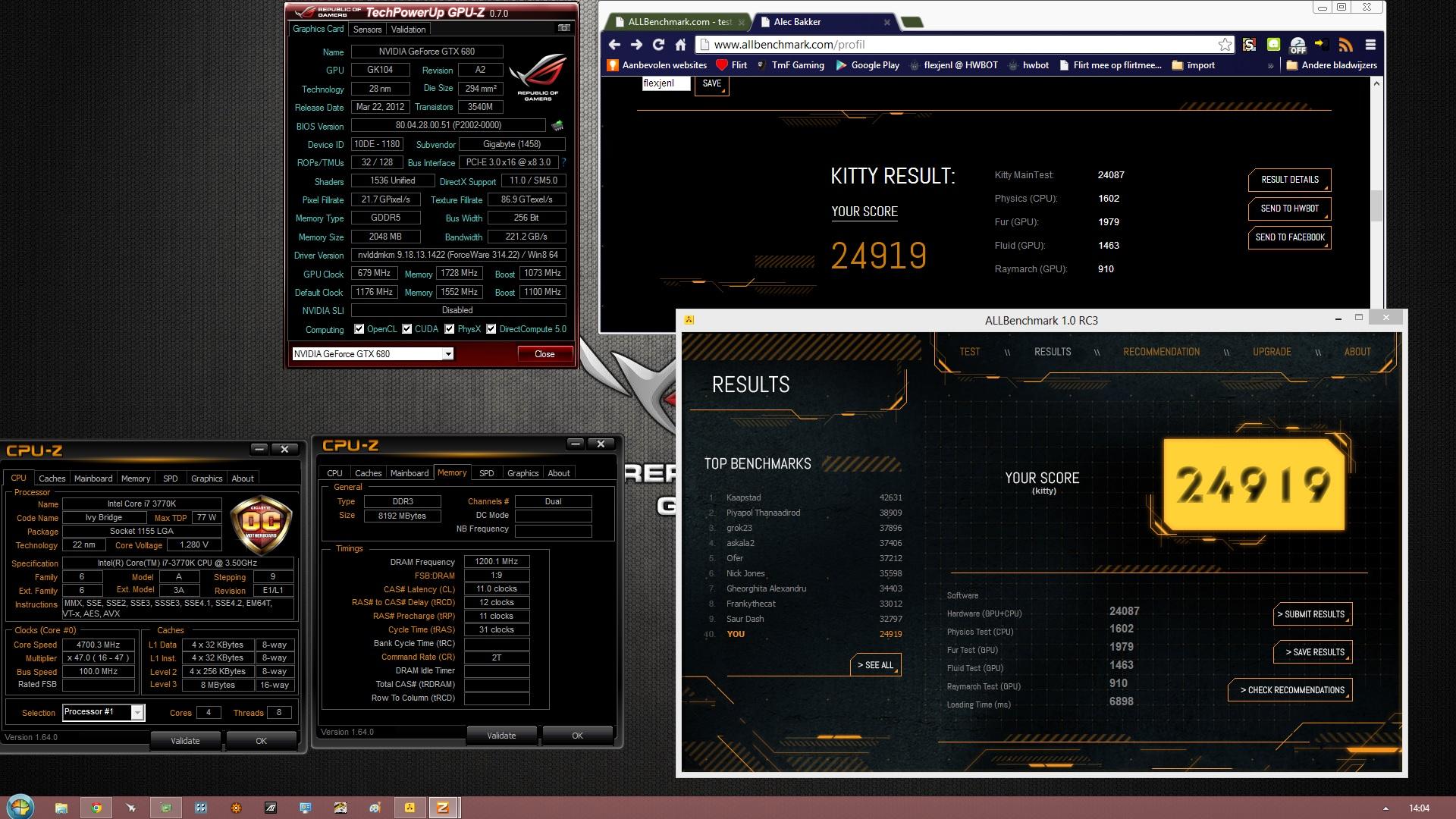Open File Explorer from the taskbar
This screenshot has height=819, width=1456.
point(61,808)
